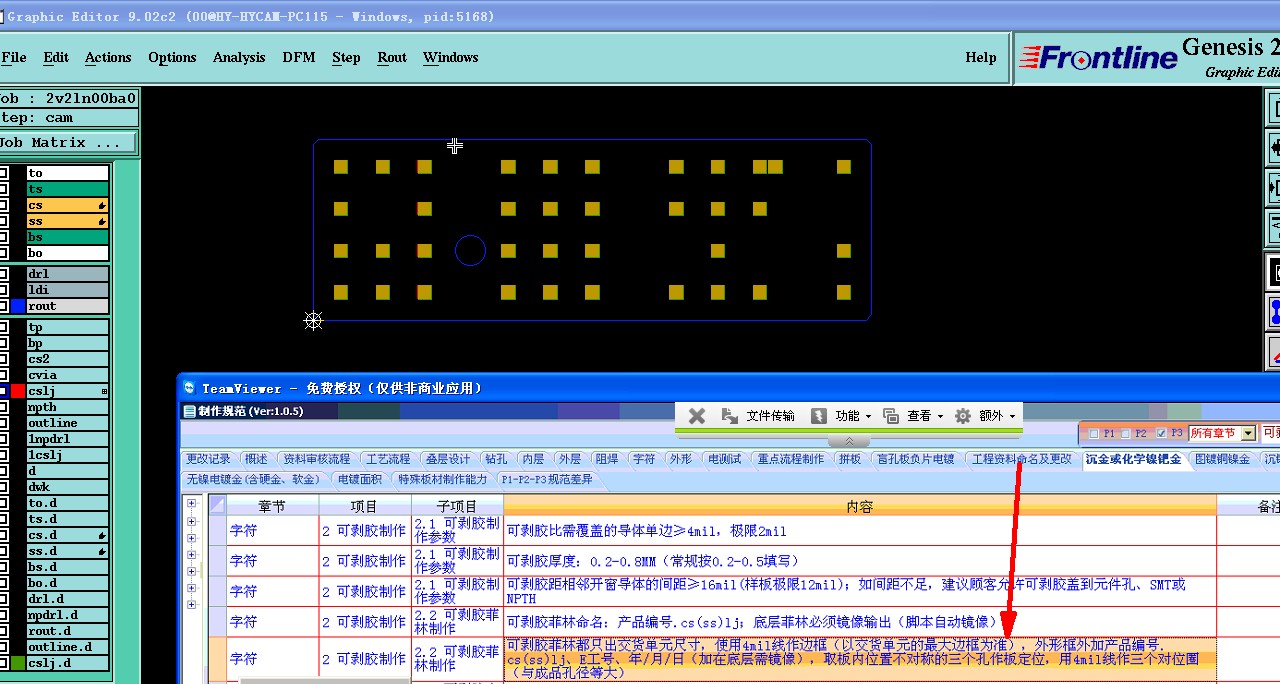Open the File menu
Image resolution: width=1280 pixels, height=684 pixels.
tap(14, 57)
